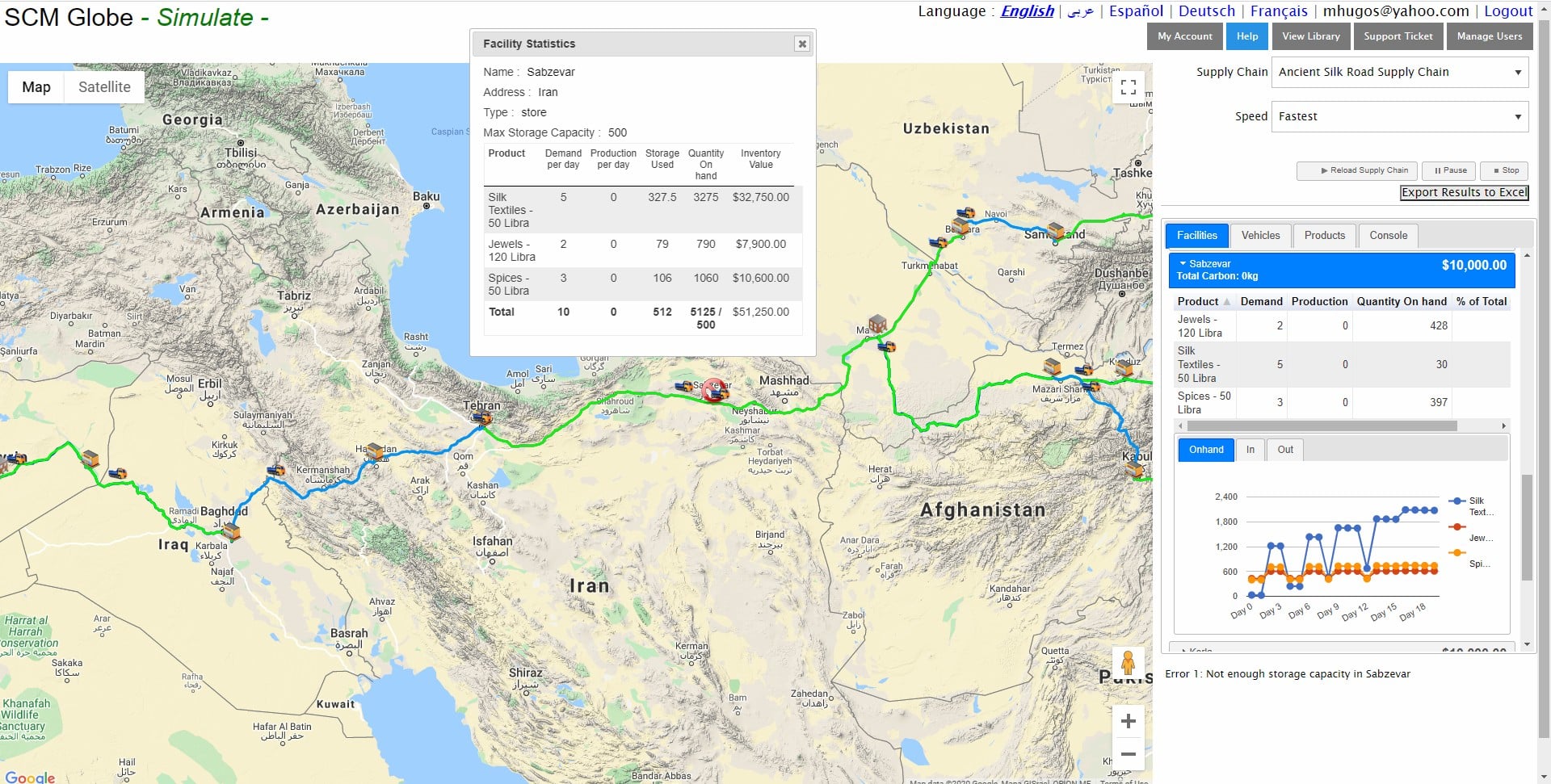
Task: Select the brown warehouse icon at Mary
Action: pos(878,324)
